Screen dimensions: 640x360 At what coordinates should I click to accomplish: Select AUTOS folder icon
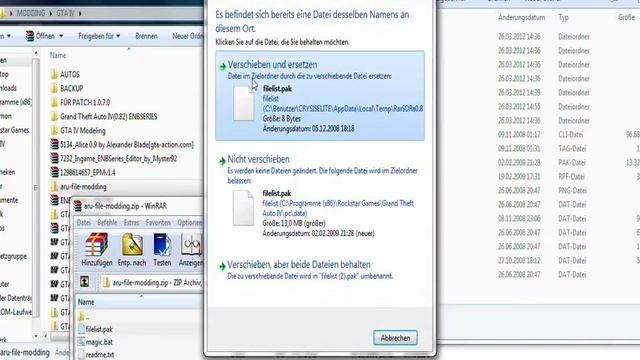54,74
